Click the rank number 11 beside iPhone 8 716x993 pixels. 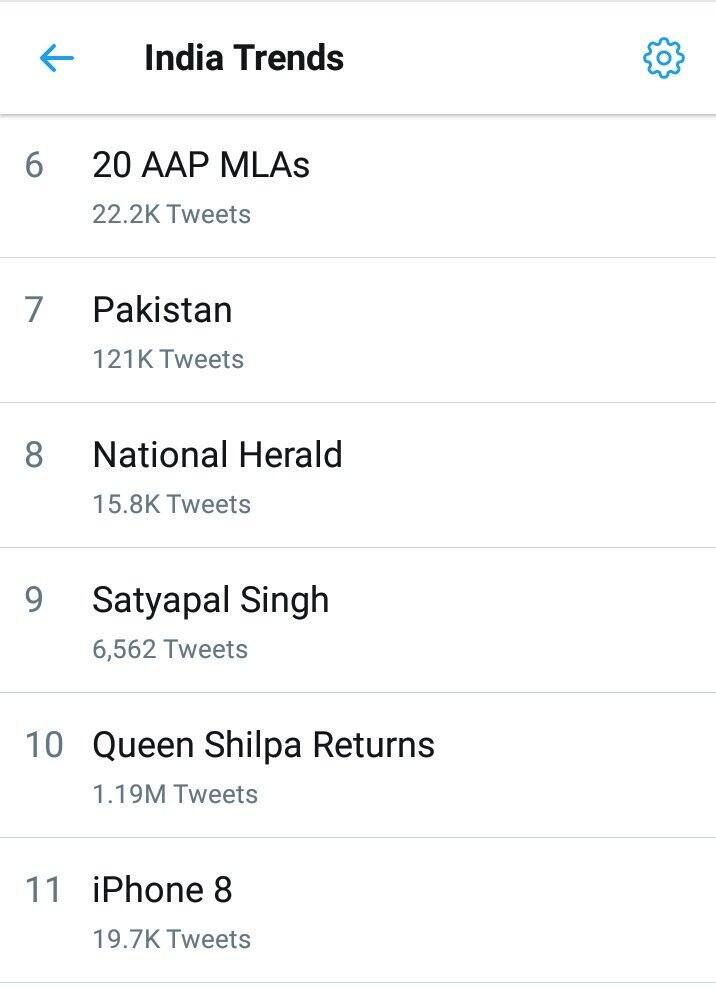[x=42, y=890]
